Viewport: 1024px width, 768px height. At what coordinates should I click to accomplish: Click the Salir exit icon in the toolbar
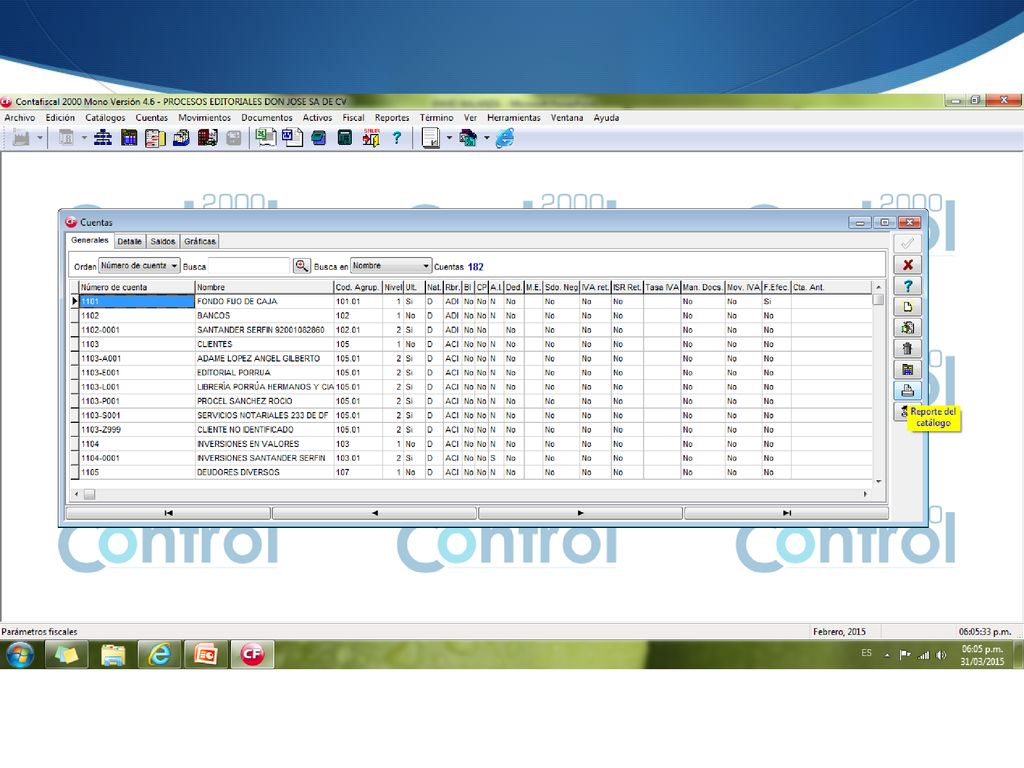click(371, 138)
